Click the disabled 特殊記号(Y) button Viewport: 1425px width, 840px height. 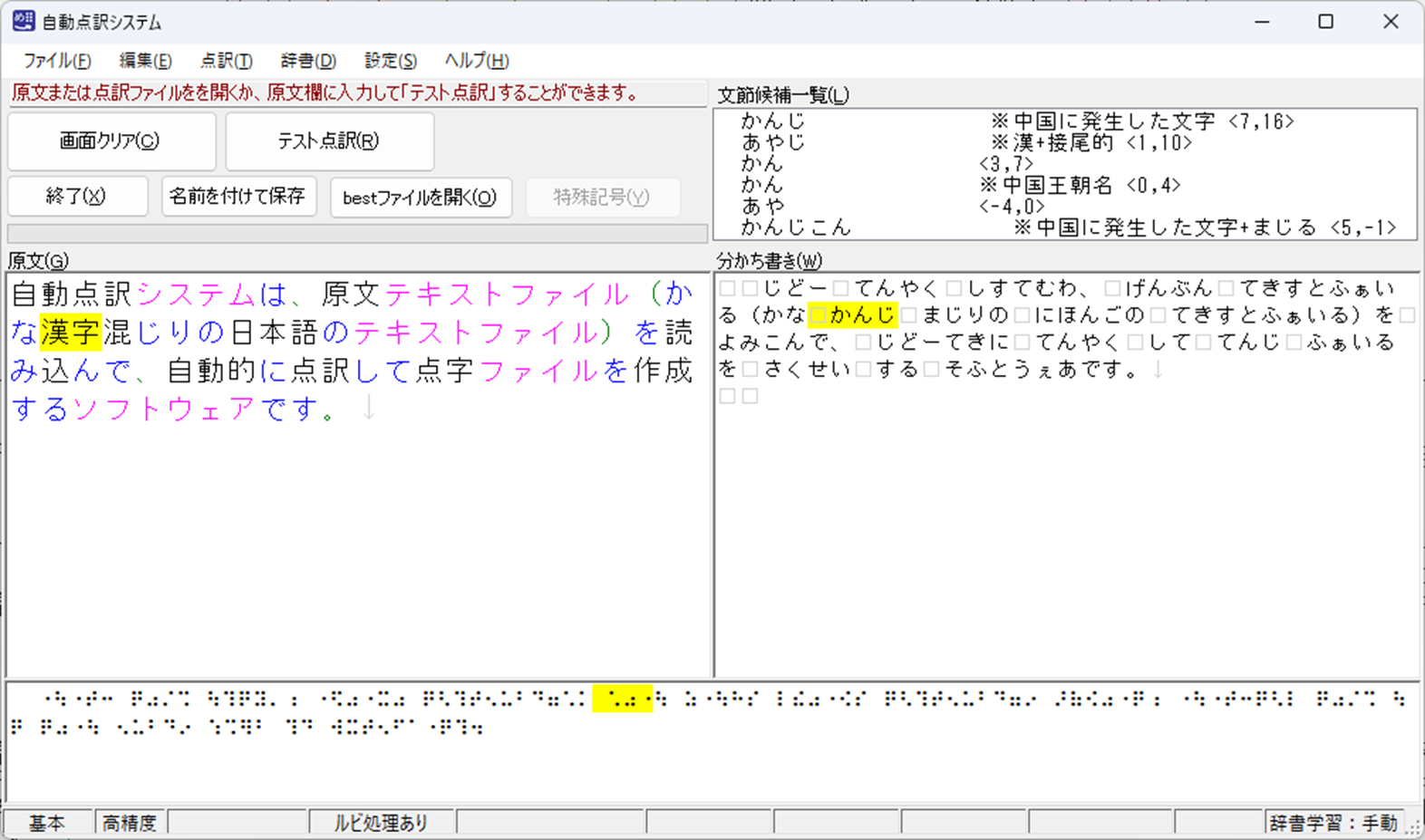pyautogui.click(x=602, y=198)
